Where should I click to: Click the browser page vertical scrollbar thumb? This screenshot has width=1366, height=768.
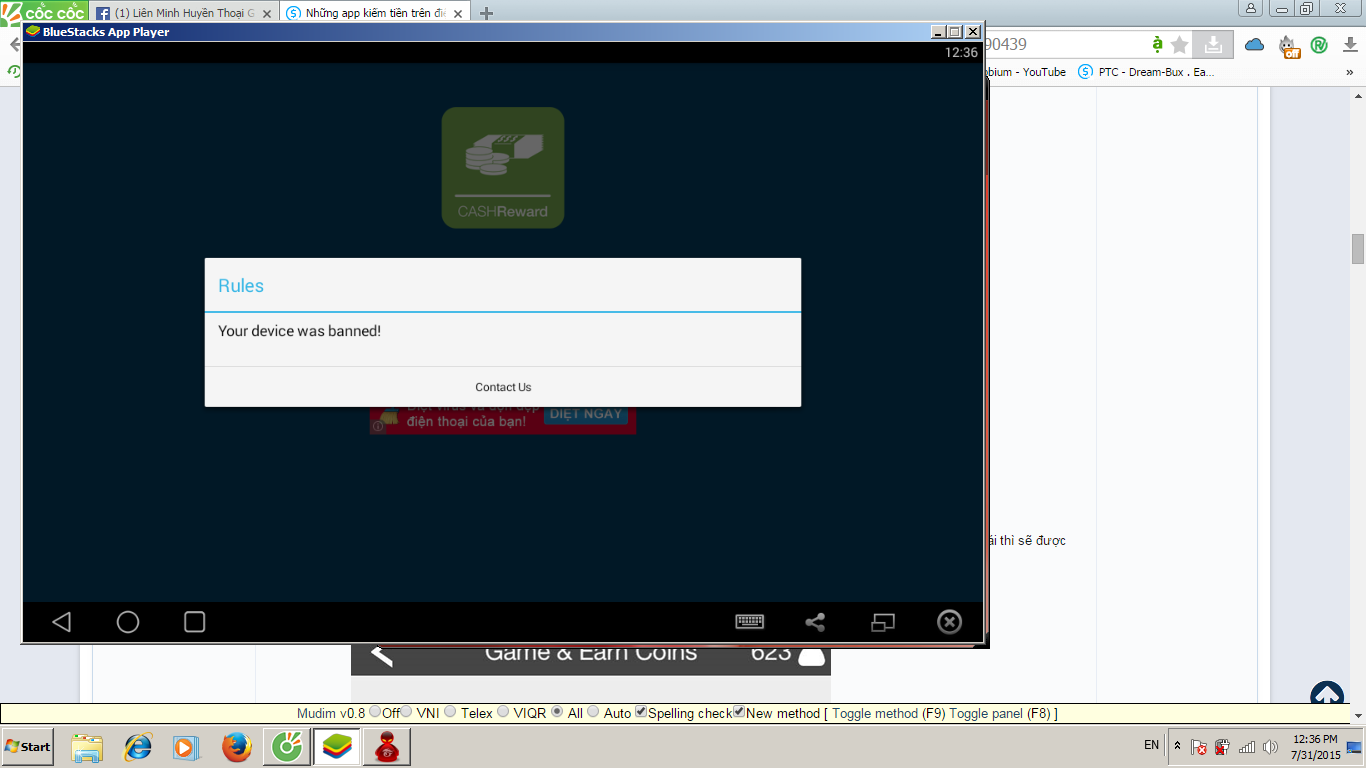1358,248
